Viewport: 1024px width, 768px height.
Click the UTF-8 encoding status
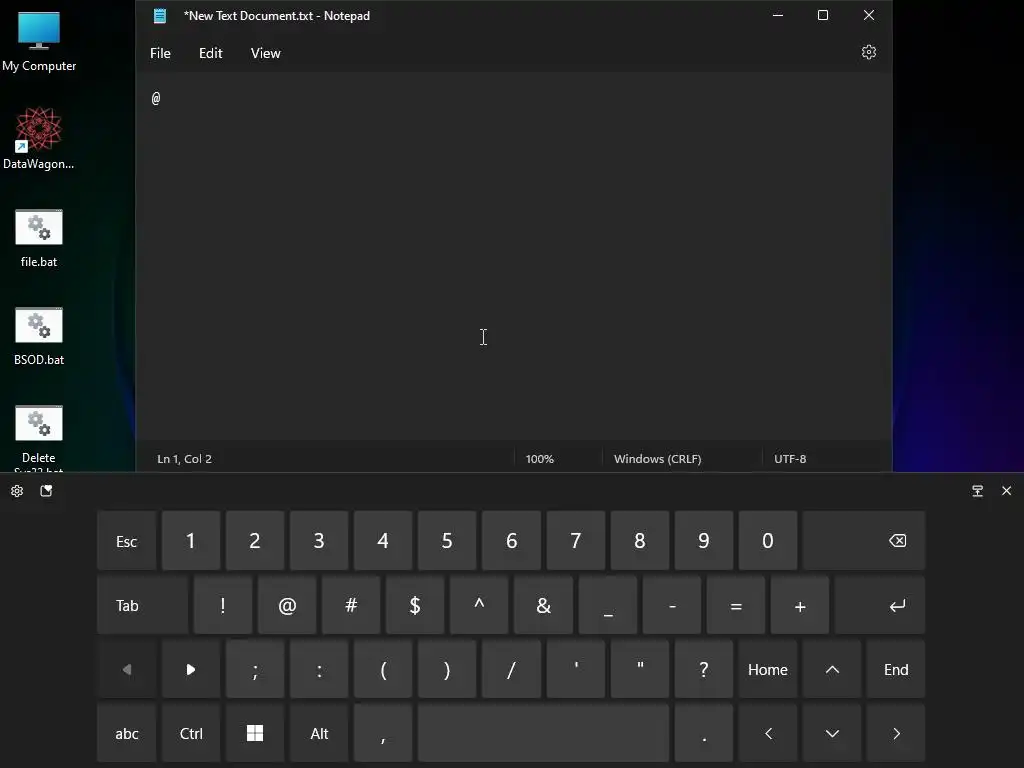coord(790,459)
